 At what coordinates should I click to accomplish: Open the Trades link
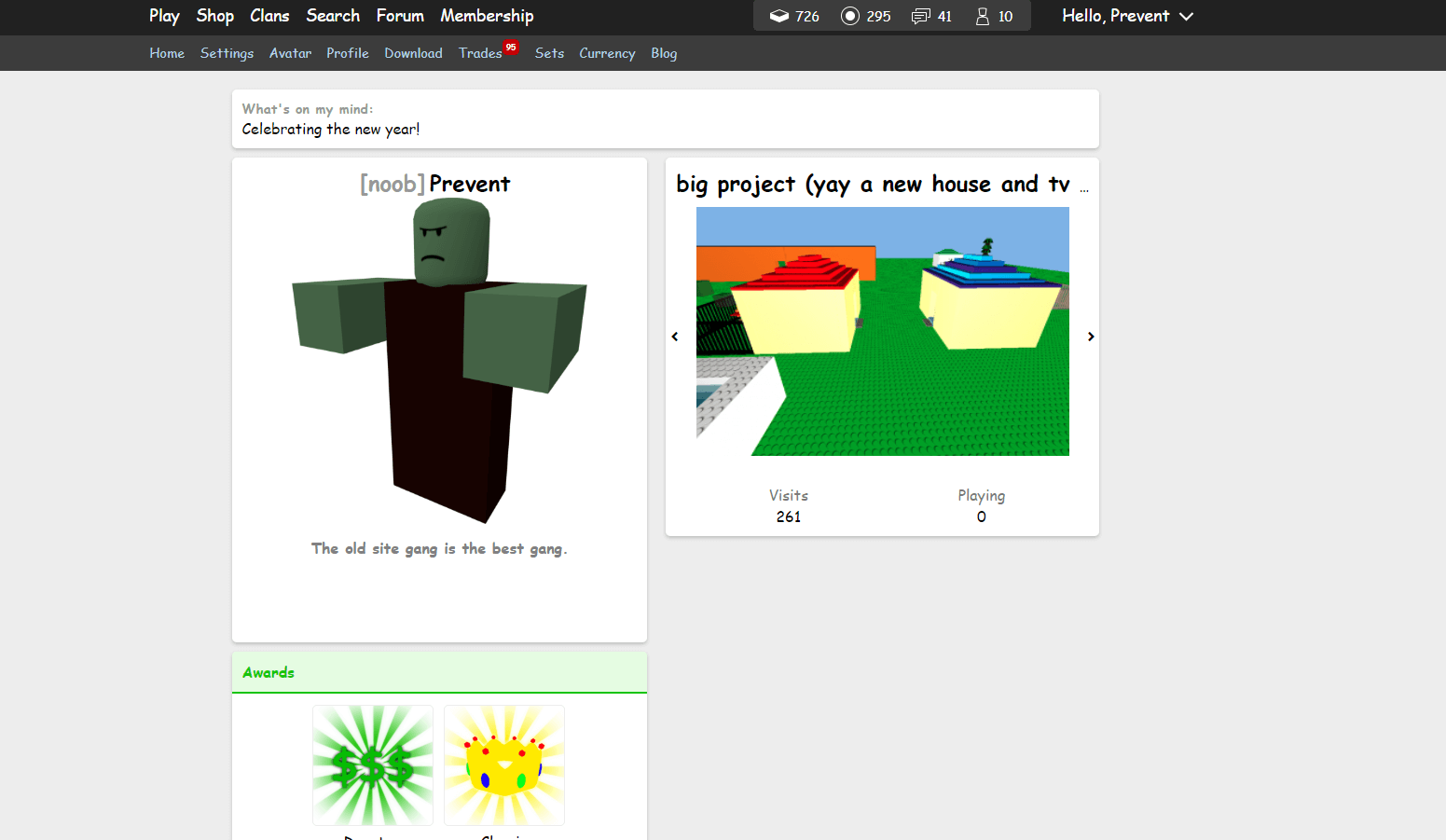pyautogui.click(x=480, y=53)
